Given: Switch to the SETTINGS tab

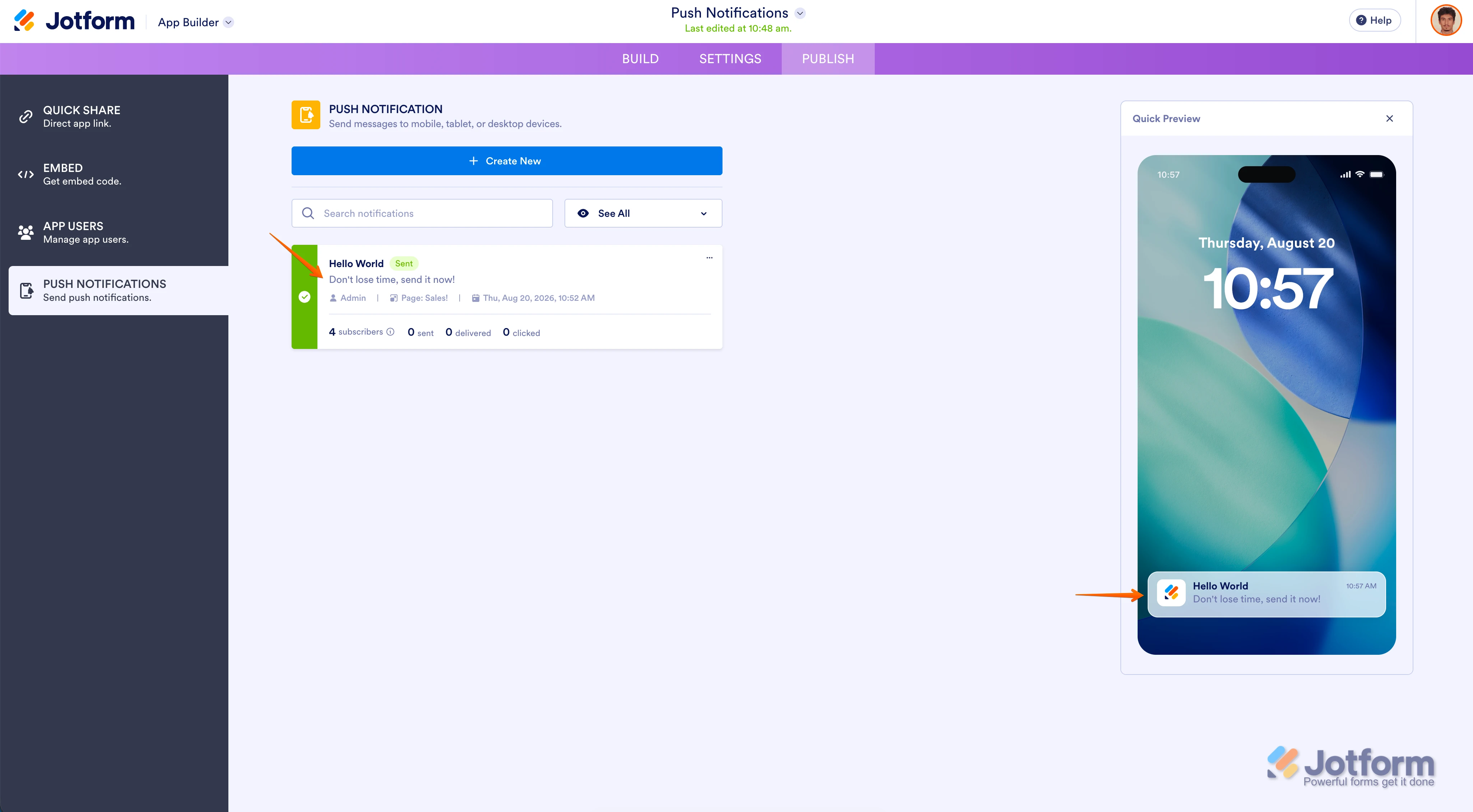Looking at the screenshot, I should point(730,59).
